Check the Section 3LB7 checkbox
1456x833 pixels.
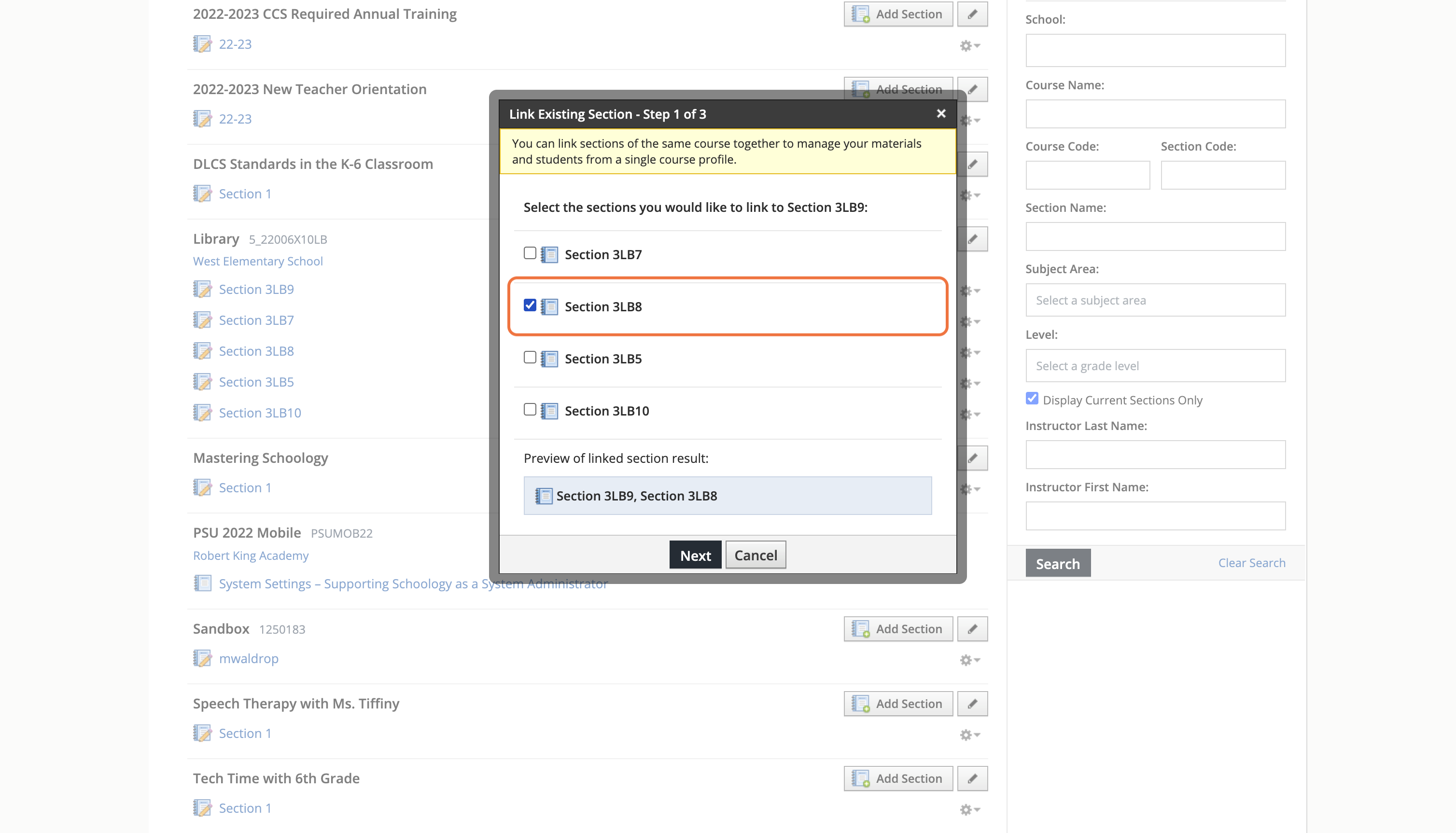coord(530,253)
